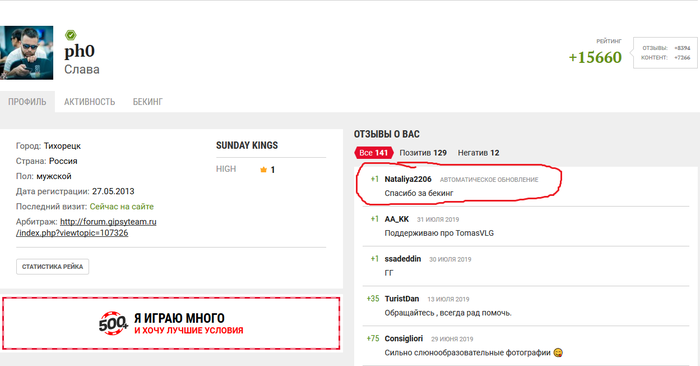Click the country value Россия
The height and width of the screenshot is (366, 700).
63,161
